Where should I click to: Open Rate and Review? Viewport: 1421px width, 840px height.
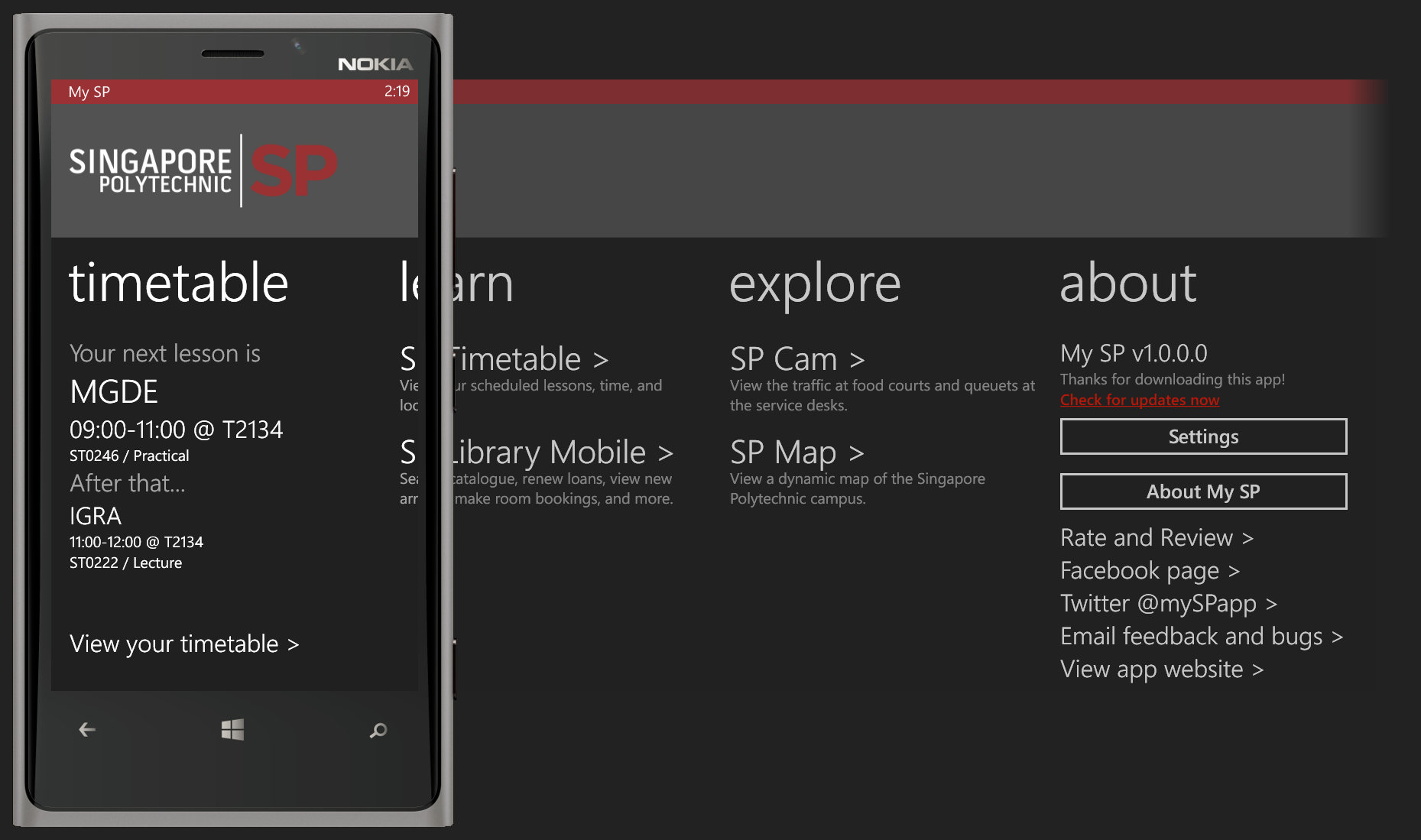(1157, 537)
